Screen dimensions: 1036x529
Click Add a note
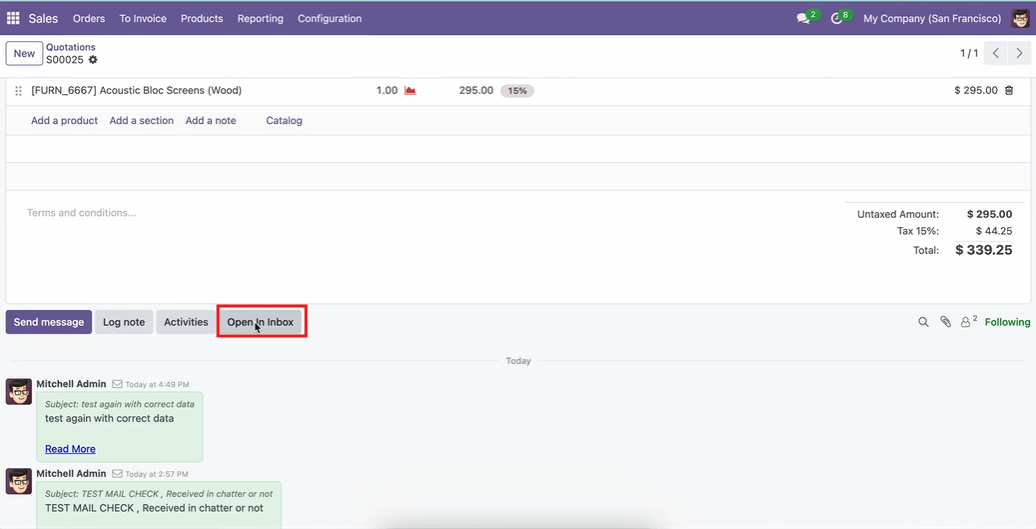(211, 121)
